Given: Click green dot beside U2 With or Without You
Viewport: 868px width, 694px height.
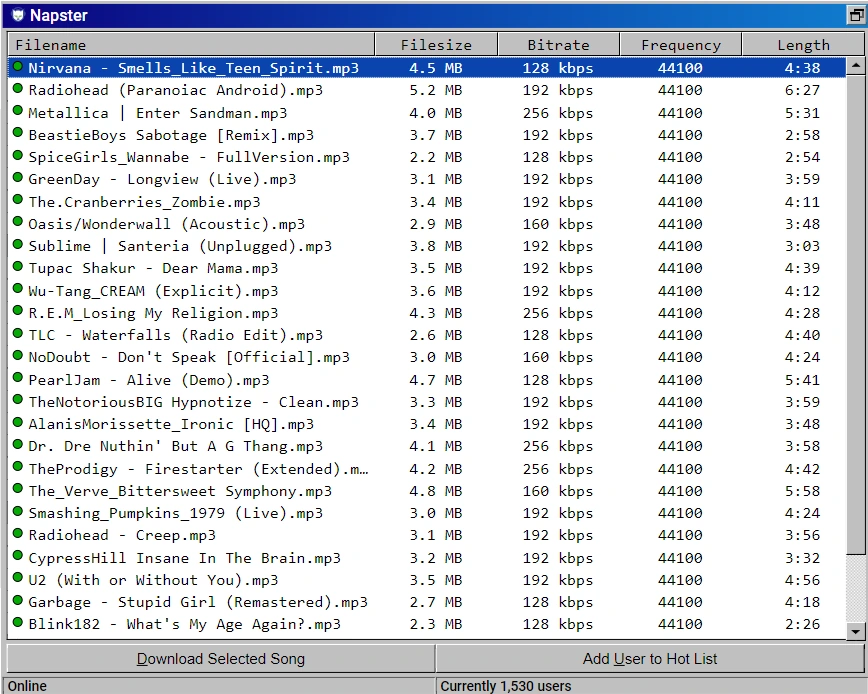Looking at the screenshot, I should pos(18,578).
